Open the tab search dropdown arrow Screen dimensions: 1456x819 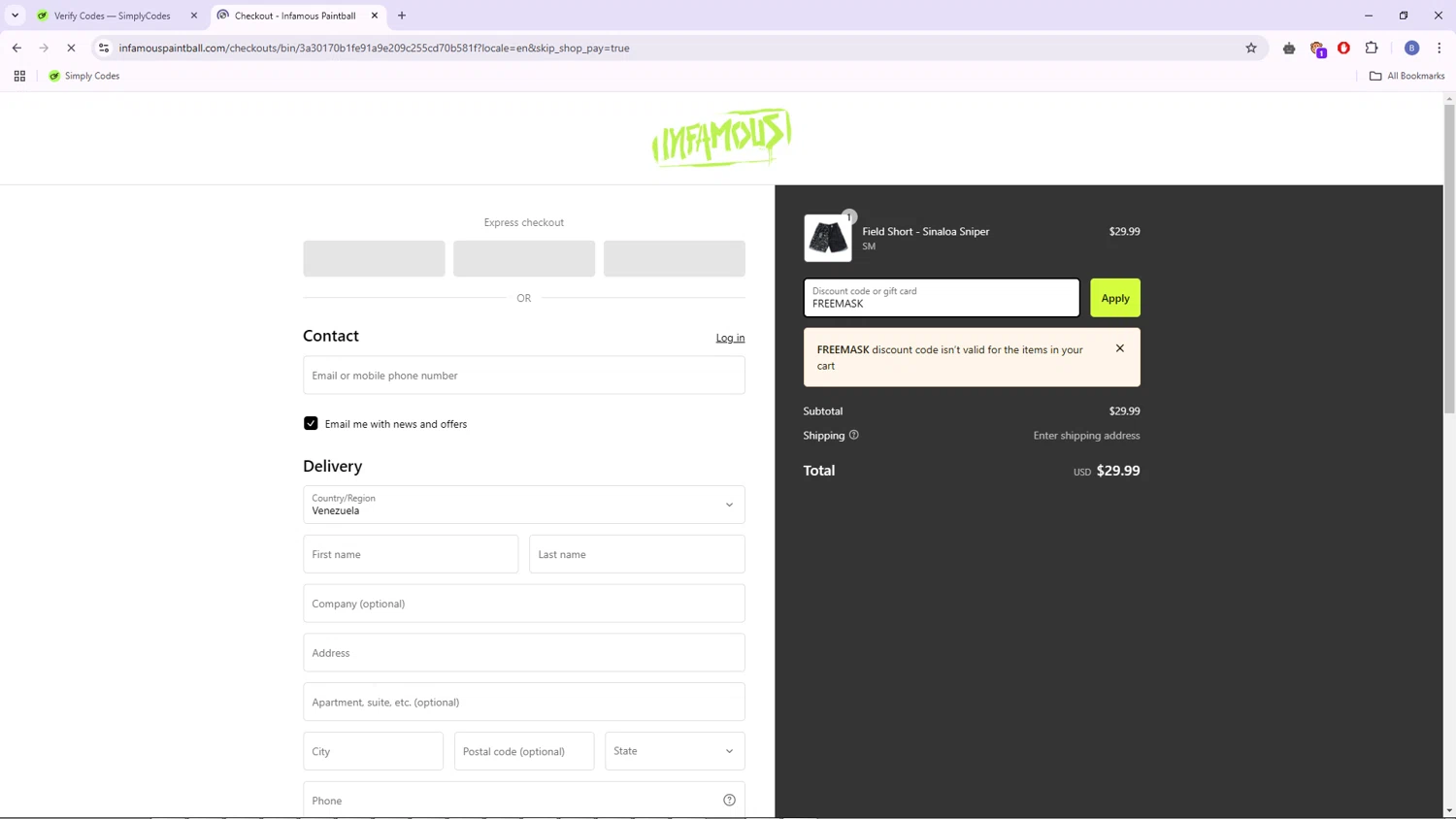pos(16,16)
